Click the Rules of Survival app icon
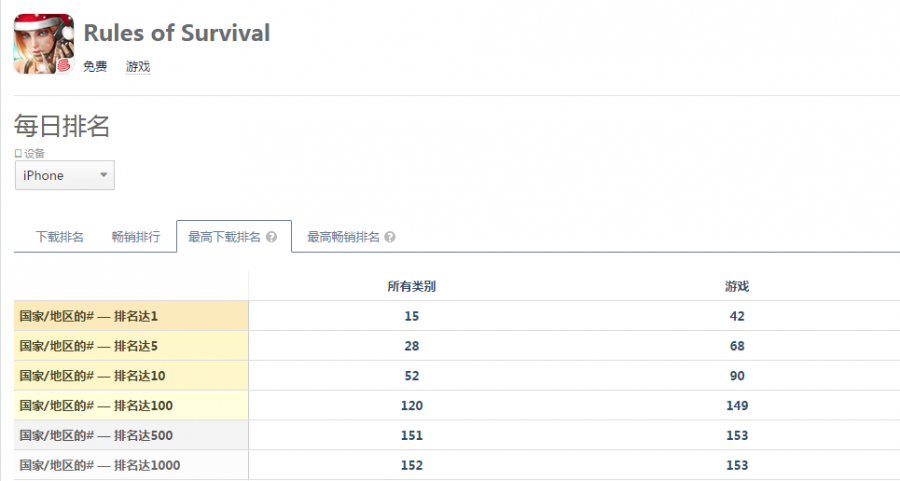 pos(43,44)
